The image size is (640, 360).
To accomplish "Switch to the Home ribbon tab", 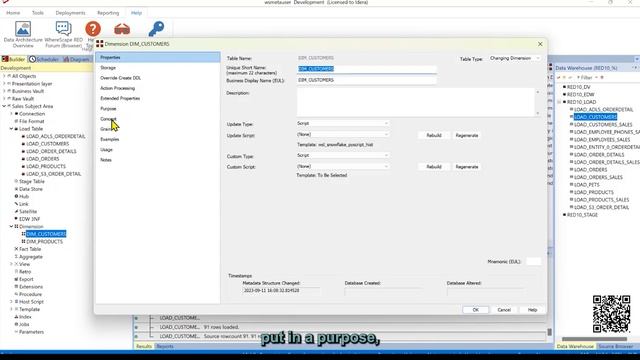I will pos(13,13).
